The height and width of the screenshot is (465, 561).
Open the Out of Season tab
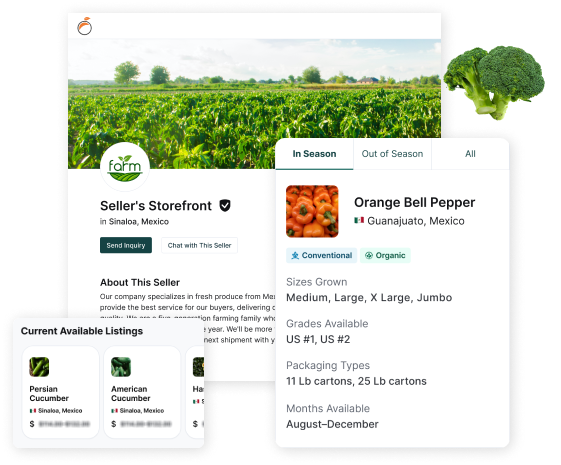[x=392, y=154]
